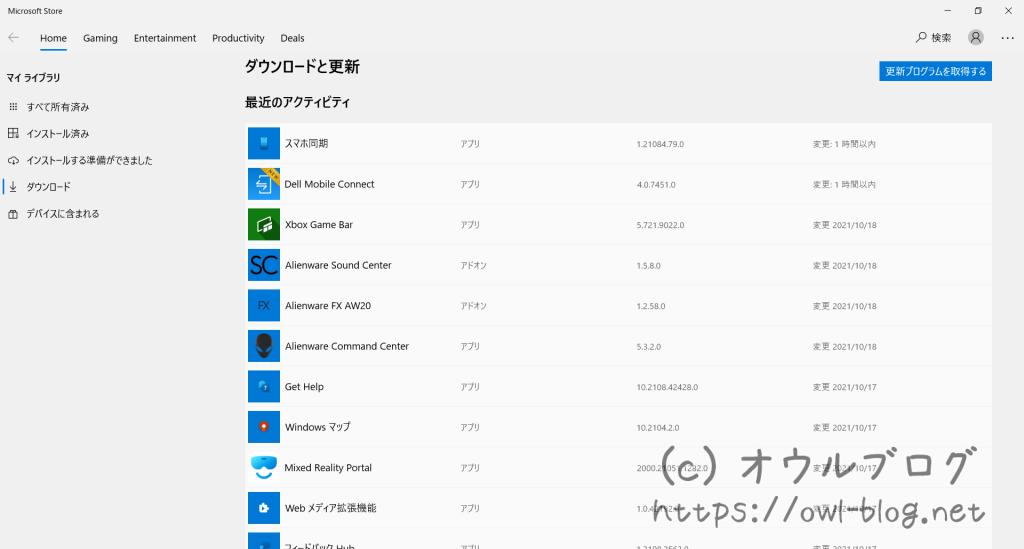Go to the Deals tab
The image size is (1024, 549).
(x=292, y=38)
